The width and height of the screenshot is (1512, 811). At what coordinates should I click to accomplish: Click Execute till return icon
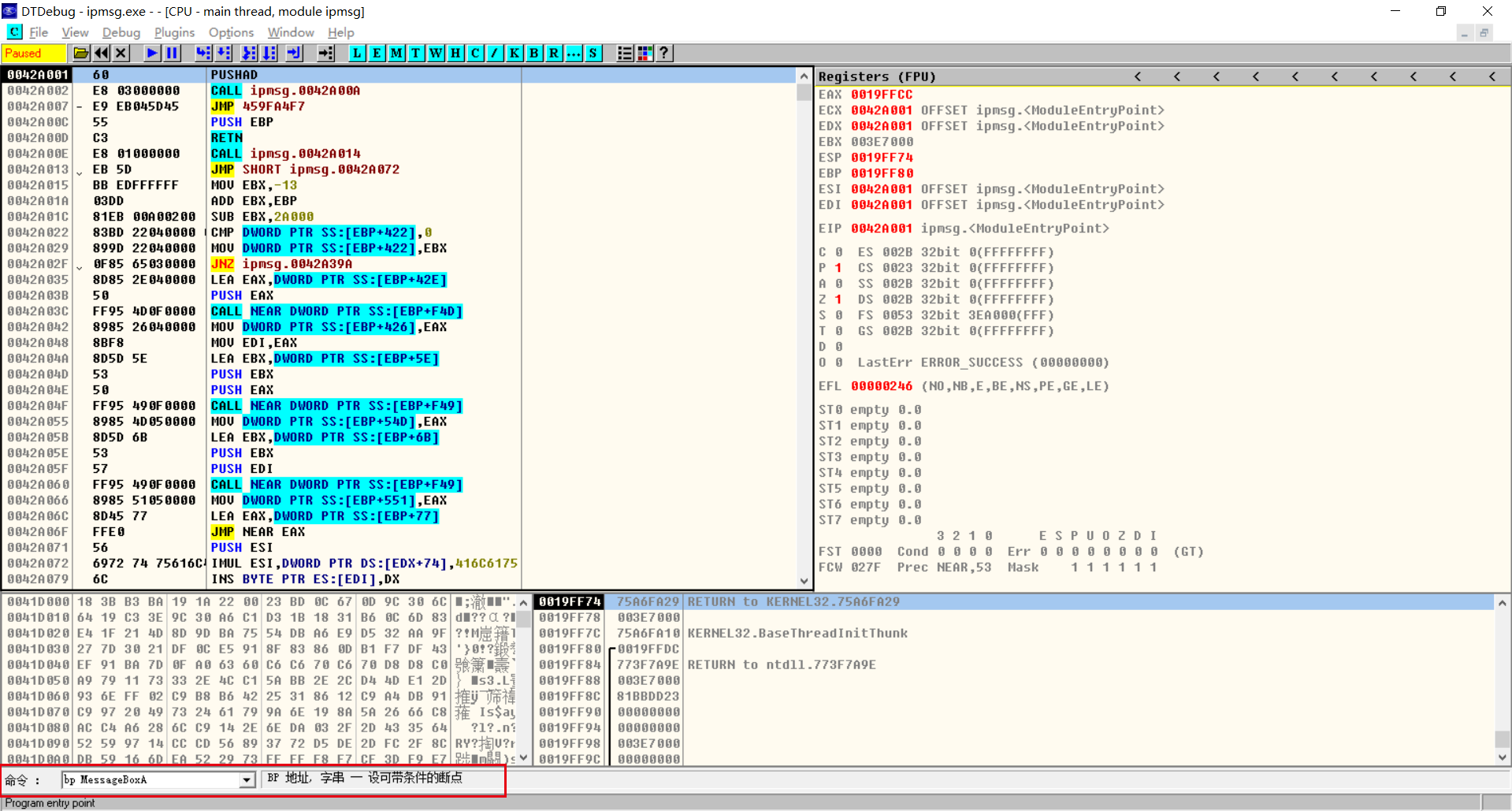(294, 53)
